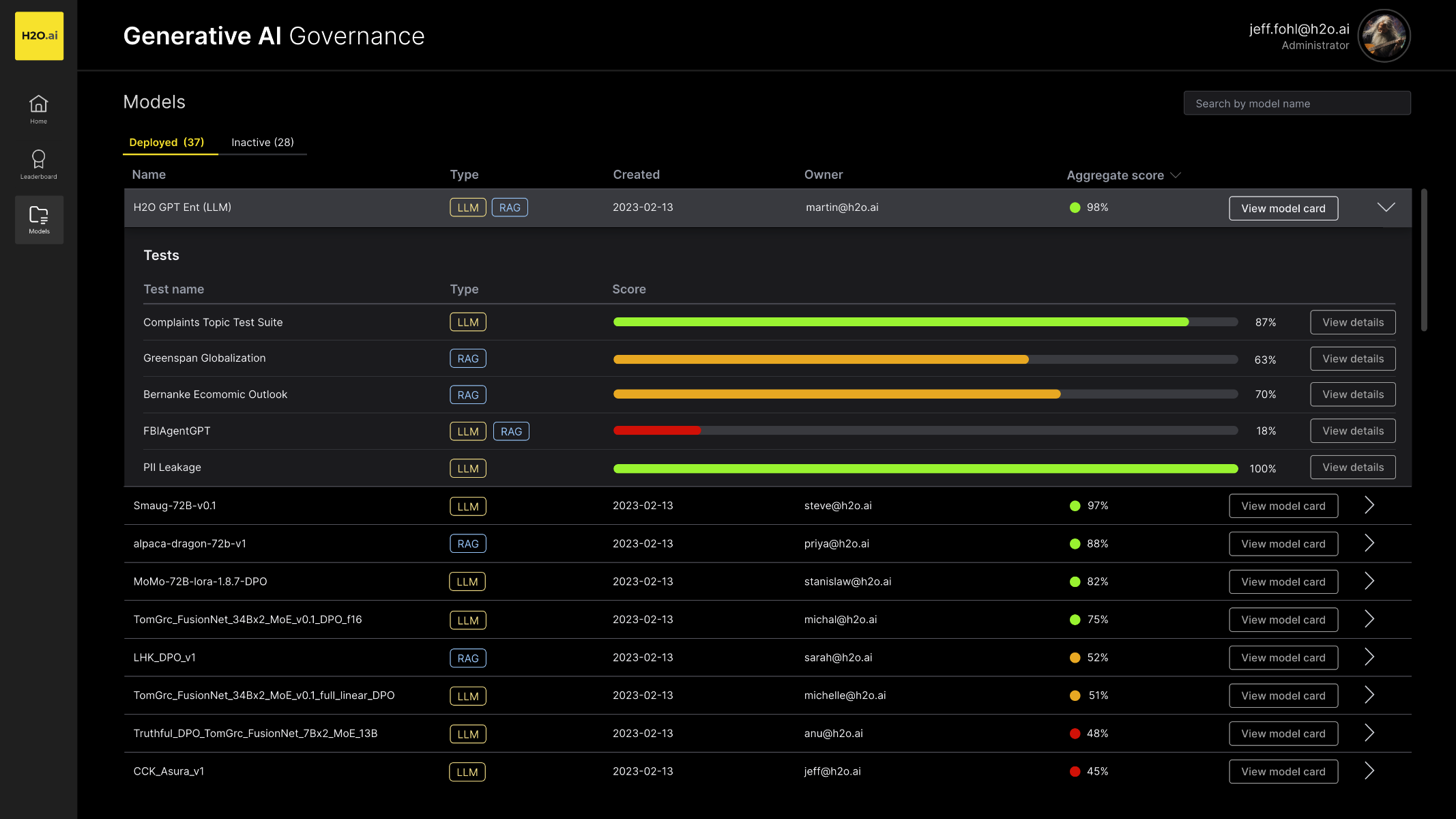Sort by Aggregate score column

[1123, 175]
